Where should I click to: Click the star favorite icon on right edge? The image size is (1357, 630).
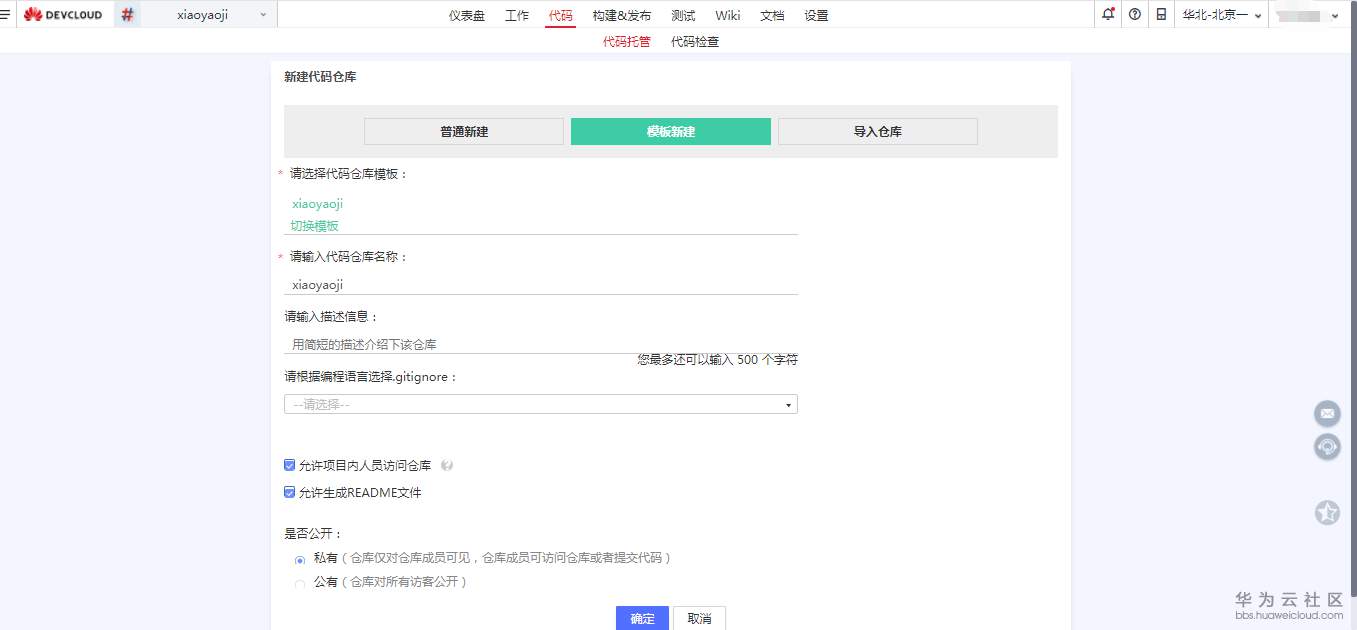1327,512
